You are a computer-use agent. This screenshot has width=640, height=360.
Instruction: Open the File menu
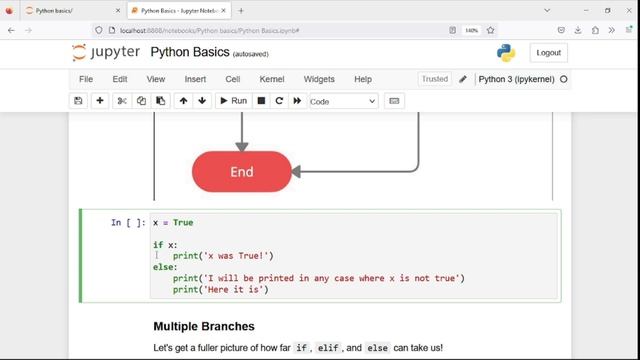click(86, 79)
